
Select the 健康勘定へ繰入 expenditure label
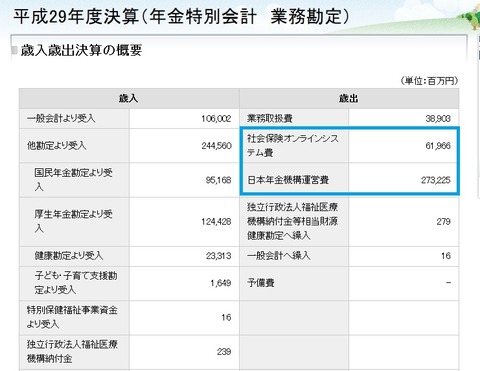292,221
